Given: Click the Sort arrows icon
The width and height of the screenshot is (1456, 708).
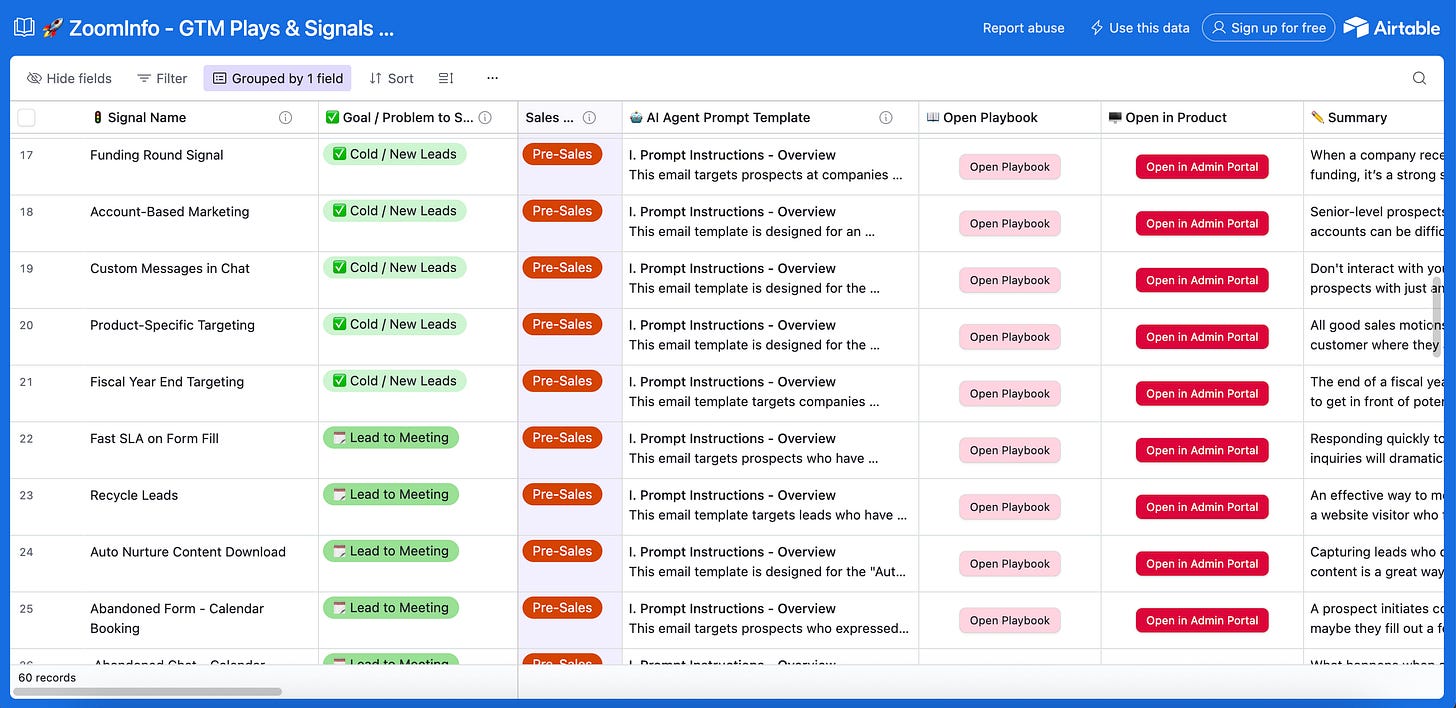Looking at the screenshot, I should [375, 78].
